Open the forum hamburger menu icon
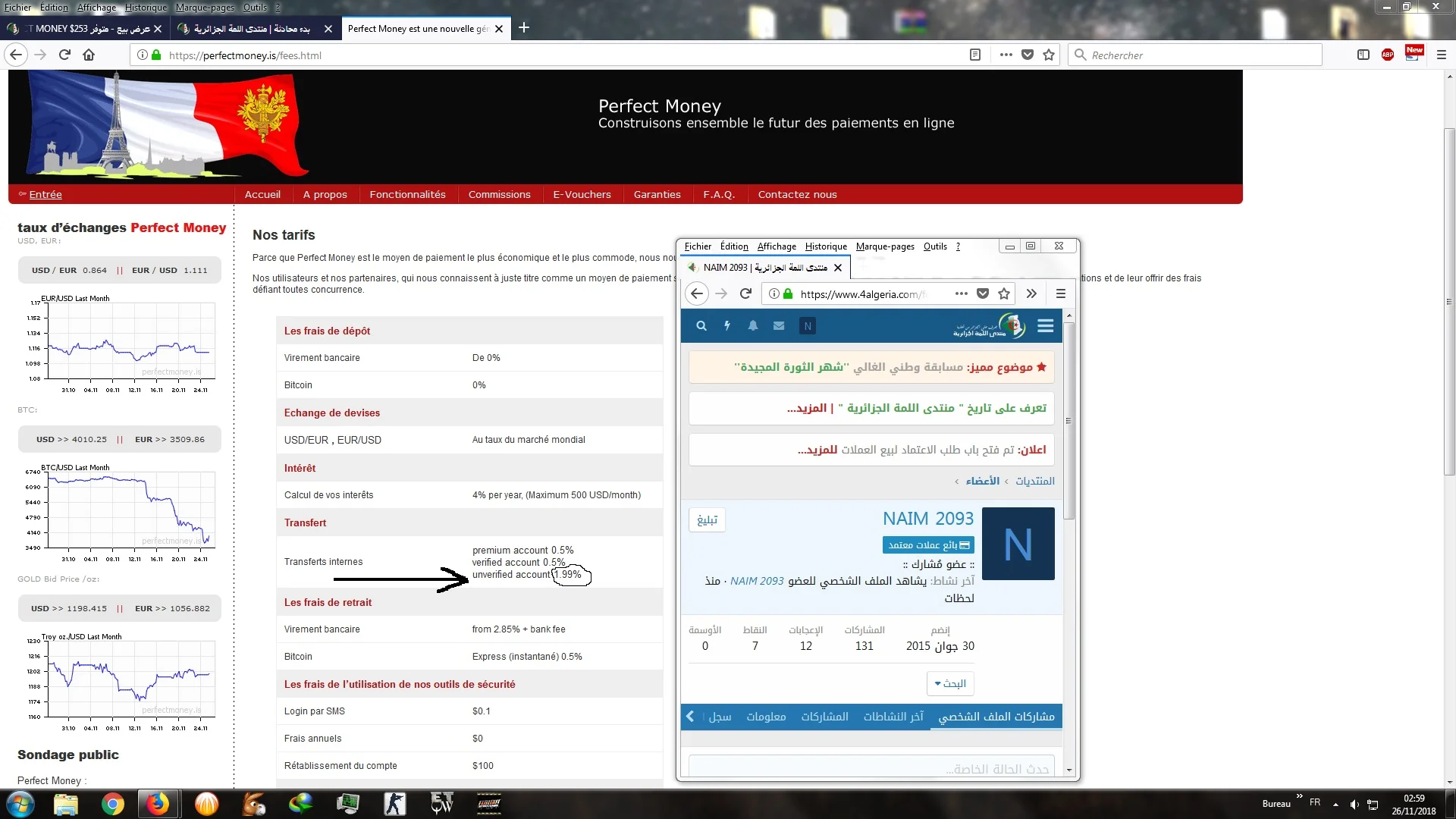This screenshot has width=1456, height=819. pos(1046,325)
